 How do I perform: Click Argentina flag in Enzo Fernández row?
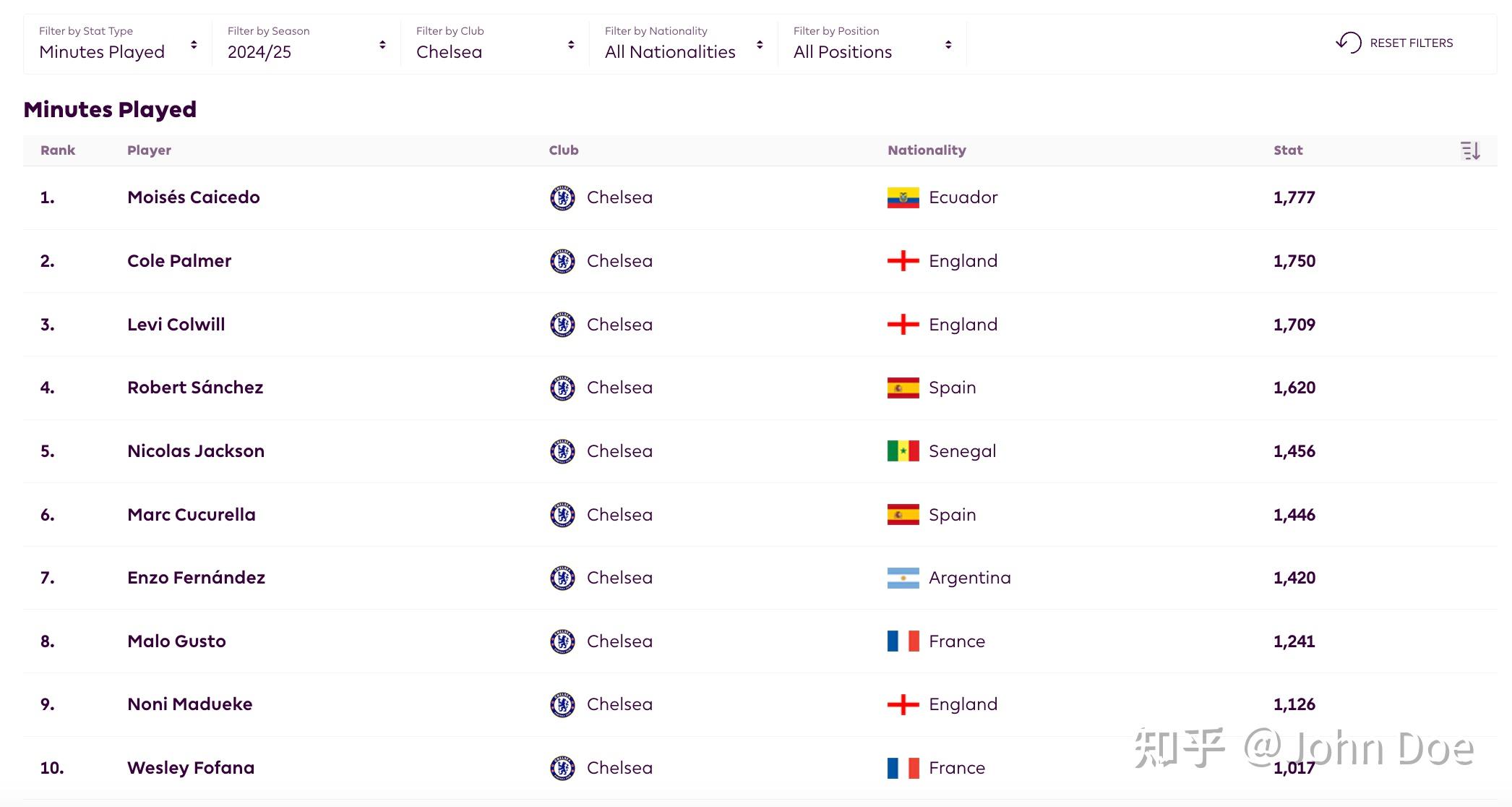pyautogui.click(x=903, y=578)
